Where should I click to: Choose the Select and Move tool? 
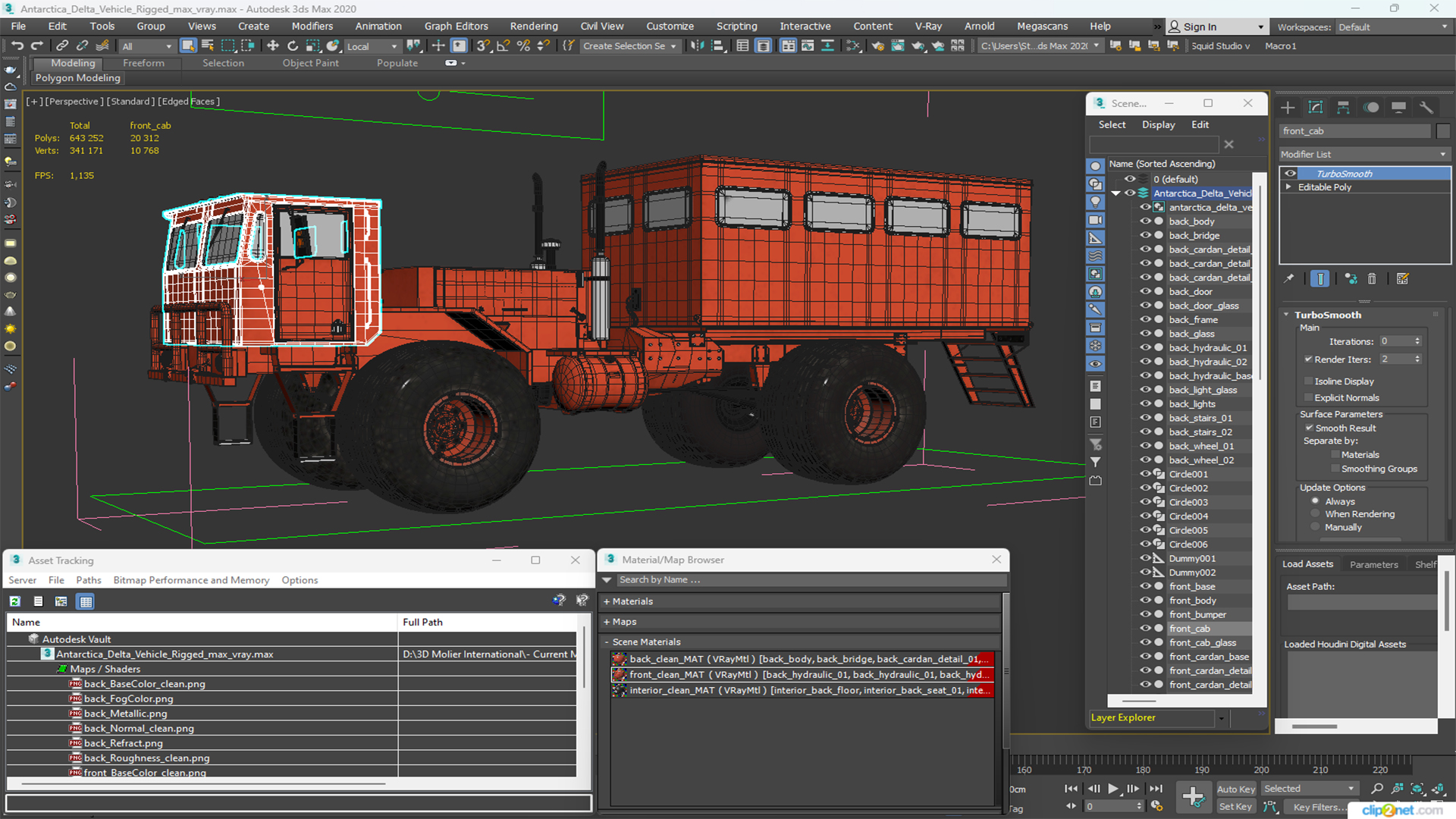273,46
